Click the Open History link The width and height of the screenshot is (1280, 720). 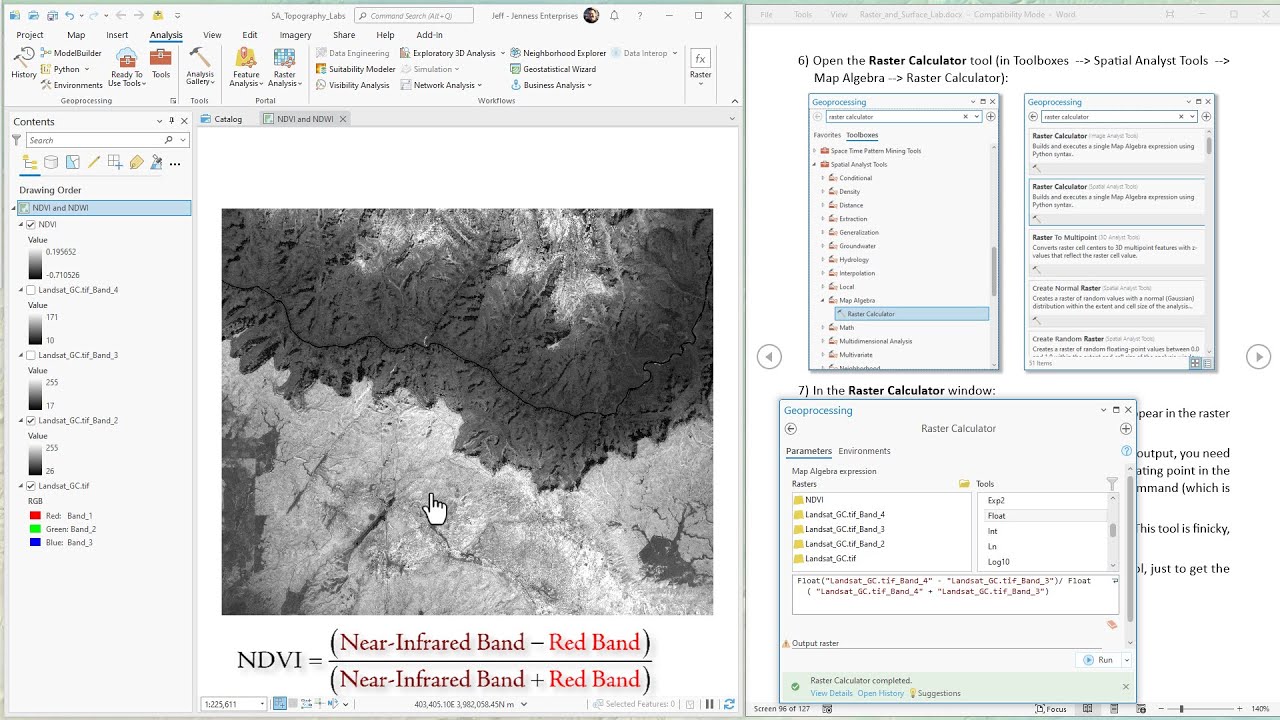[x=880, y=693]
